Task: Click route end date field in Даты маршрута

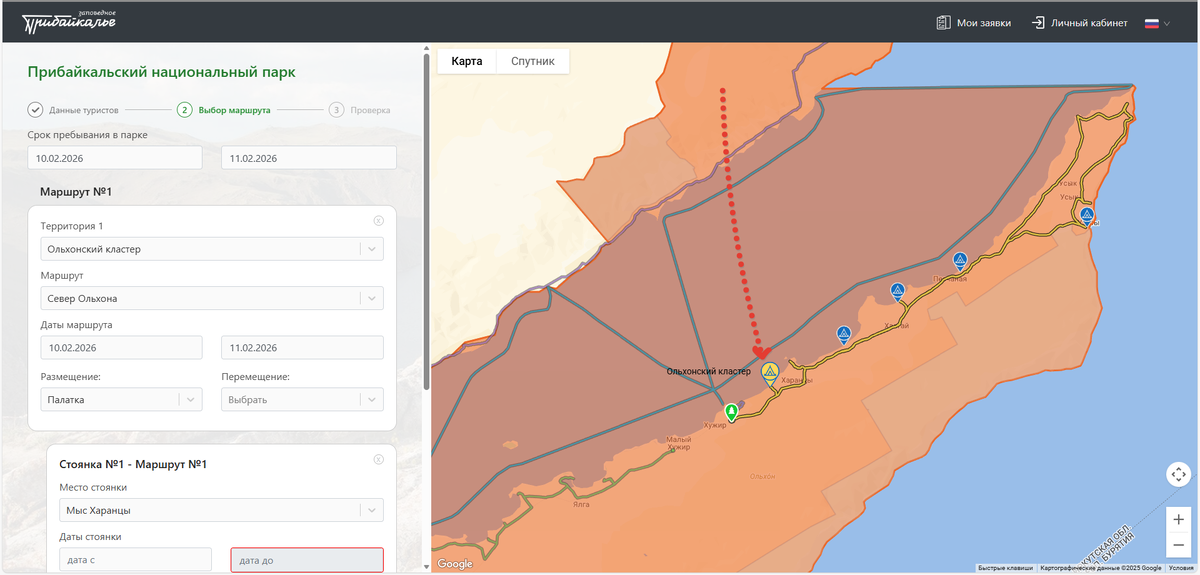Action: coord(302,347)
